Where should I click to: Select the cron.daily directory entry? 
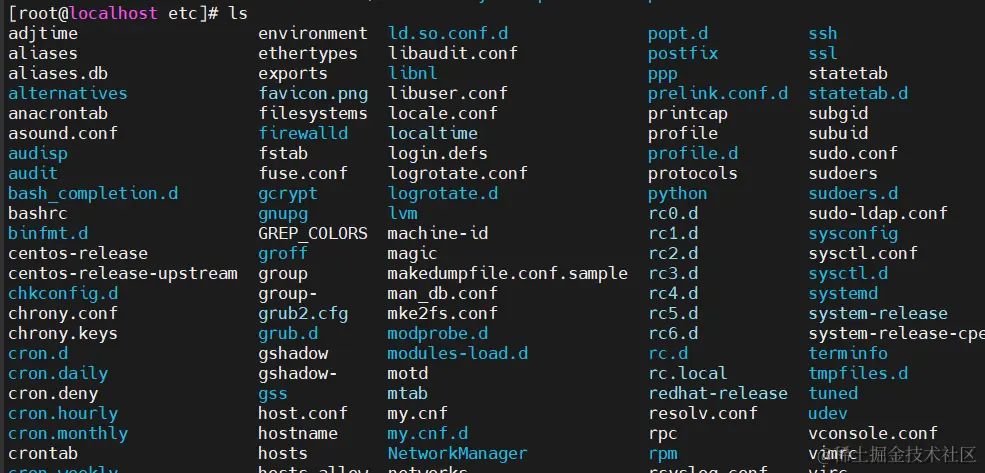point(57,373)
